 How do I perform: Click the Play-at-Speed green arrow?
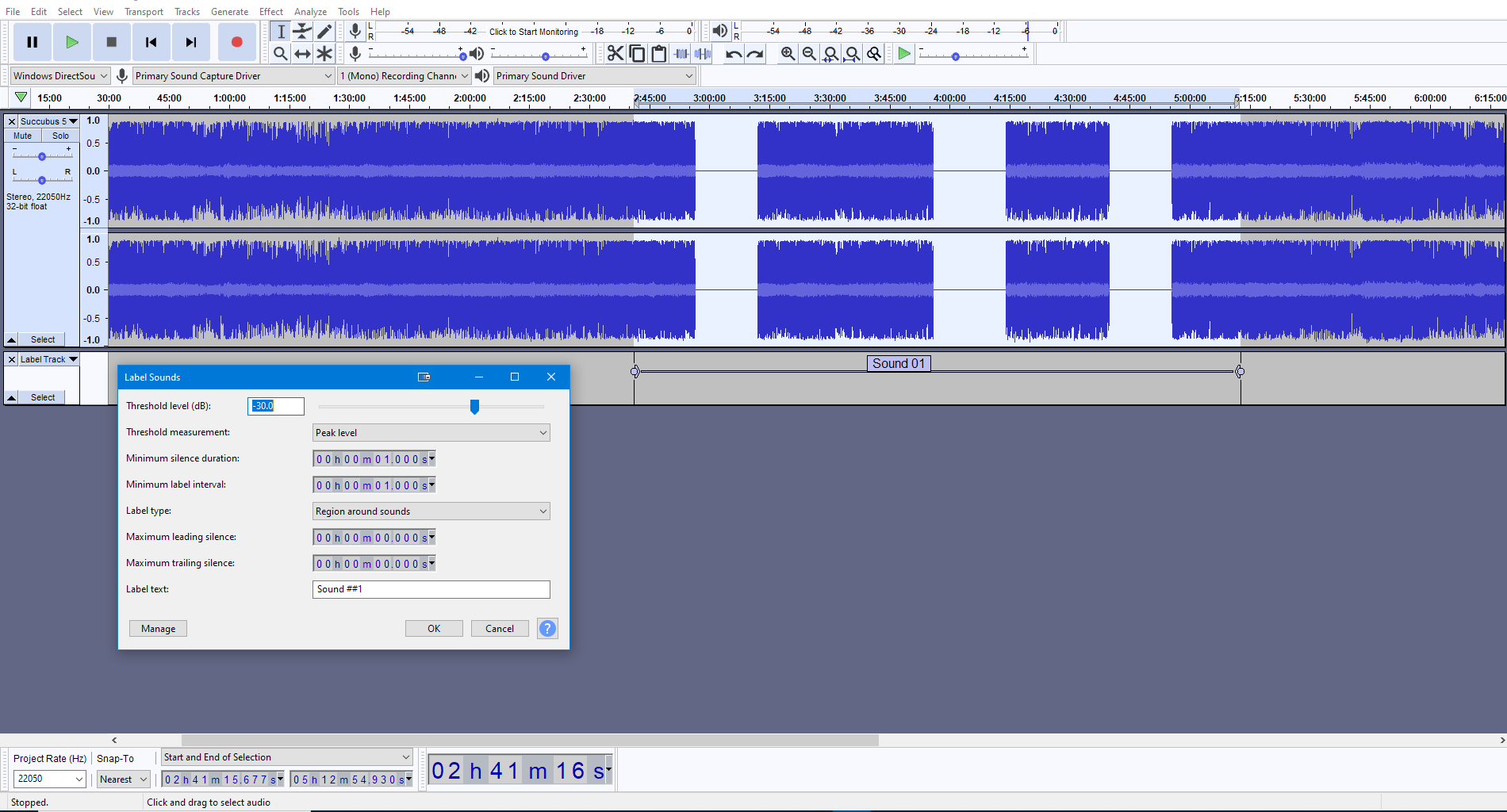click(x=904, y=53)
